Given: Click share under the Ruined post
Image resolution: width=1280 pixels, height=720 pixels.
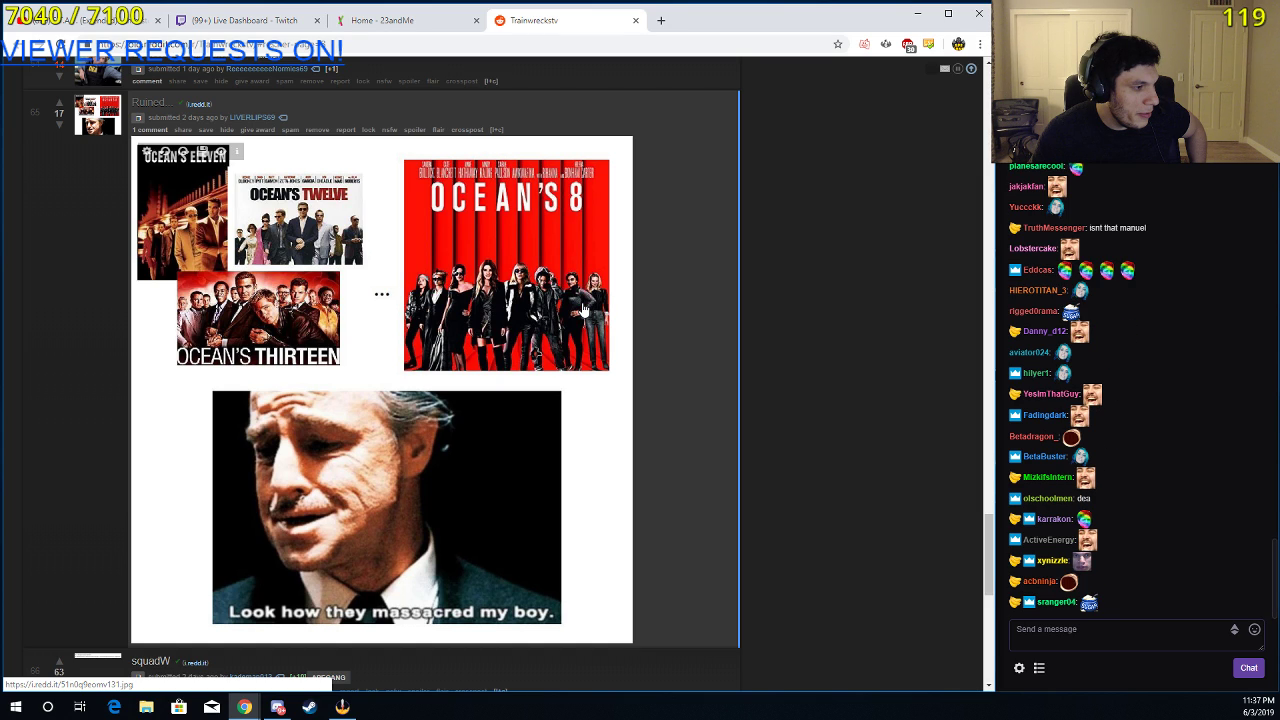Looking at the screenshot, I should pyautogui.click(x=183, y=130).
